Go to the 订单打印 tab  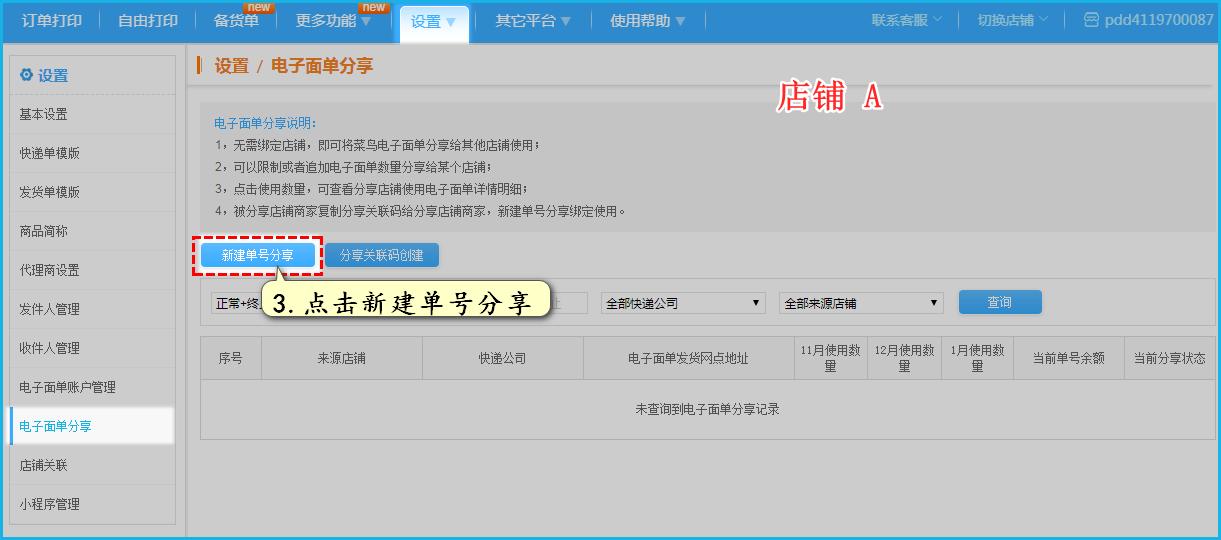click(x=52, y=21)
